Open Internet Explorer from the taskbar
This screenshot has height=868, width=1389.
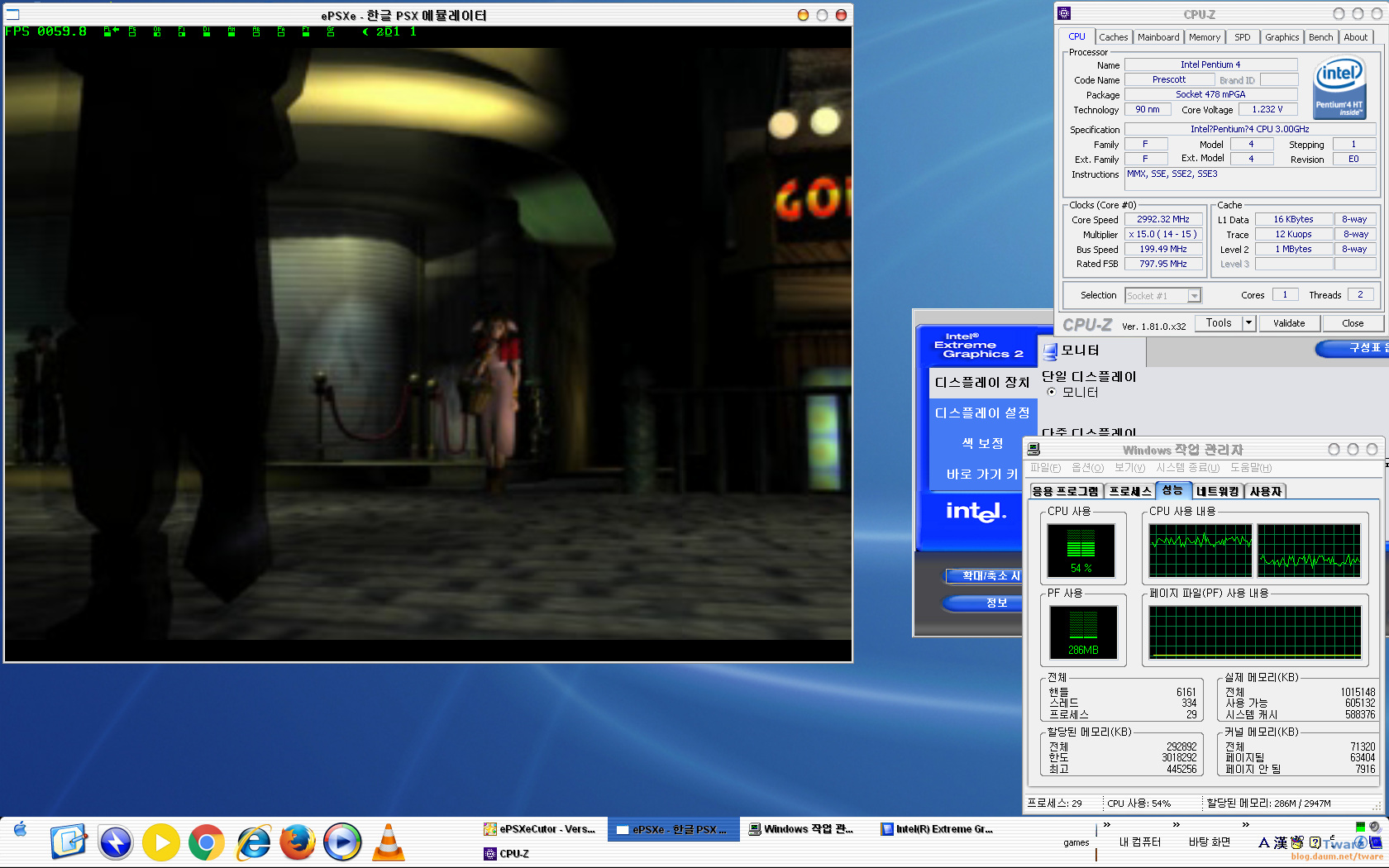(252, 842)
